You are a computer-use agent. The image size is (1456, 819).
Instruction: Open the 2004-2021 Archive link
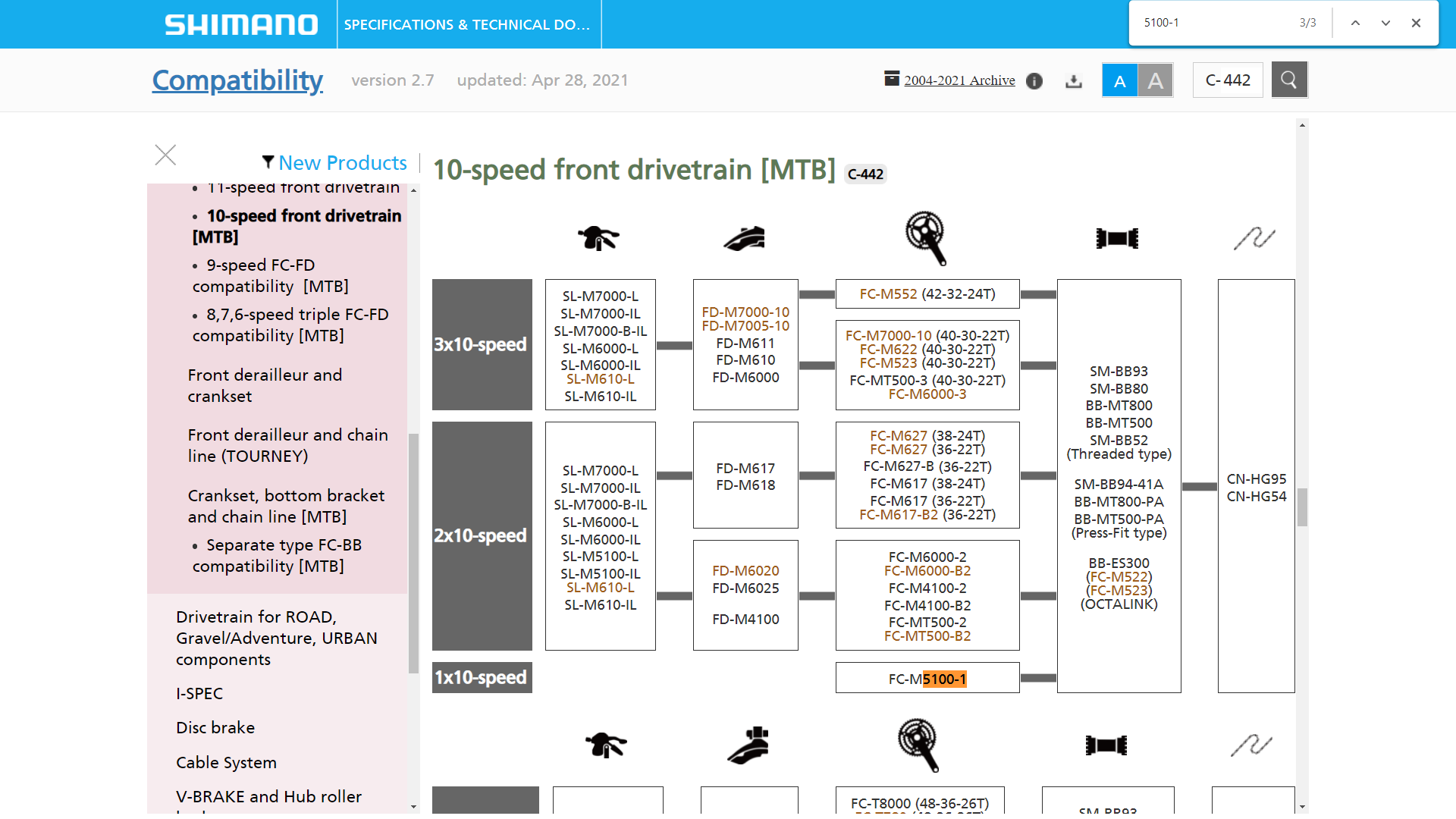point(959,80)
